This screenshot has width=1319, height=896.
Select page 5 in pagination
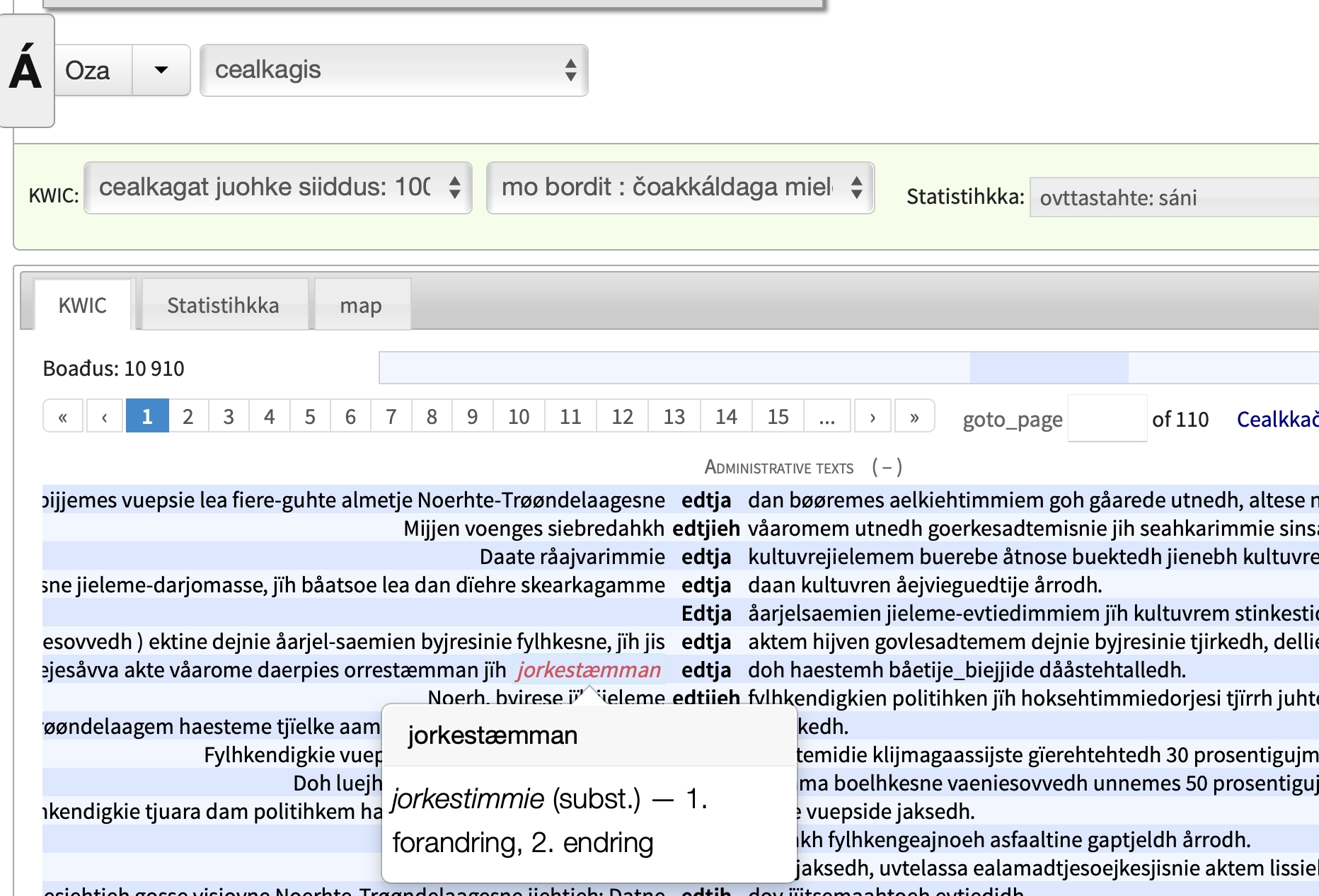(x=310, y=416)
